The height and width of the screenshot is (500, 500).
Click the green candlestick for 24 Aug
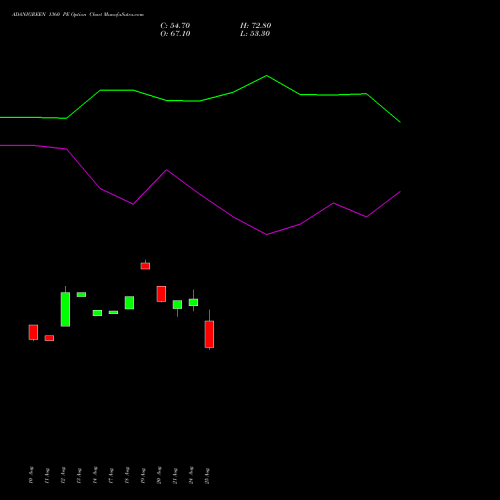click(x=193, y=302)
